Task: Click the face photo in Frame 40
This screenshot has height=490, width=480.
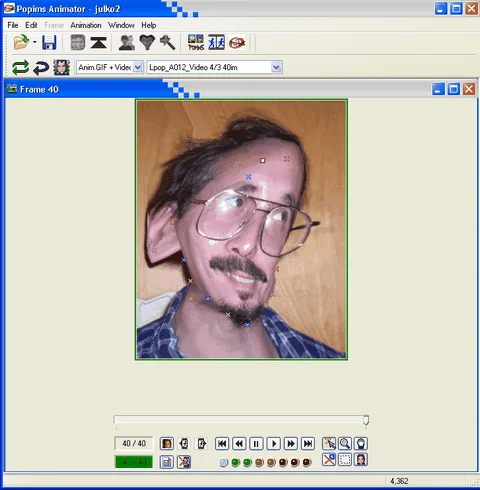Action: tap(241, 230)
